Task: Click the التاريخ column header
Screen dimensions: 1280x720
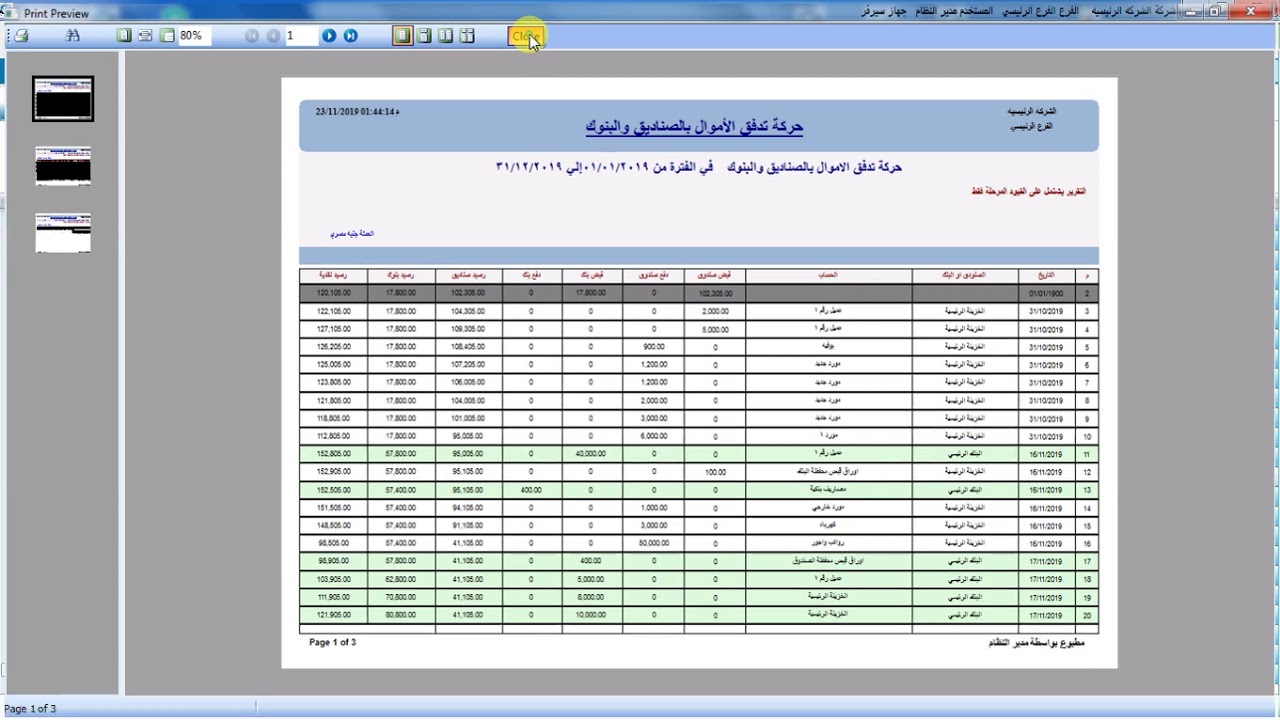Action: (x=1045, y=275)
